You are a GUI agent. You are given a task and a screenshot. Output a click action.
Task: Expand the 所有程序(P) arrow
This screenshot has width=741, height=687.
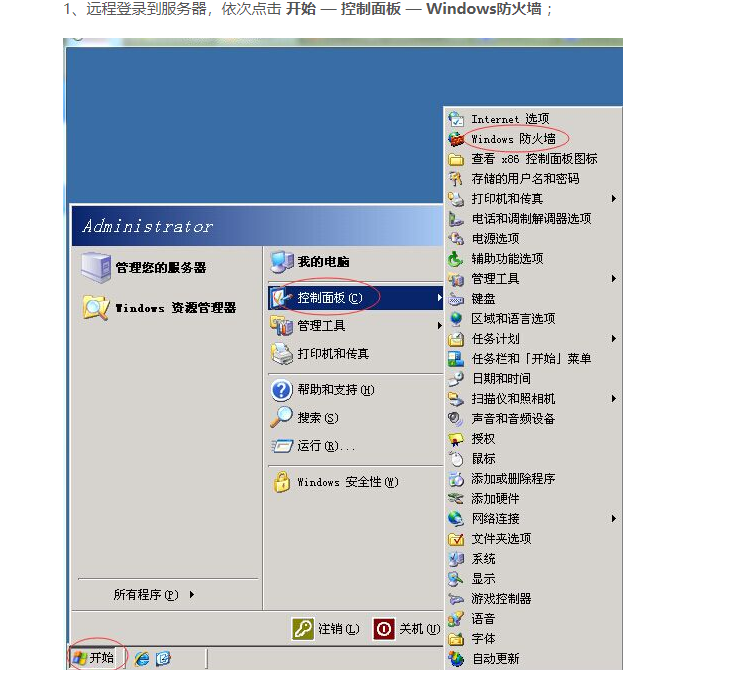coord(191,595)
